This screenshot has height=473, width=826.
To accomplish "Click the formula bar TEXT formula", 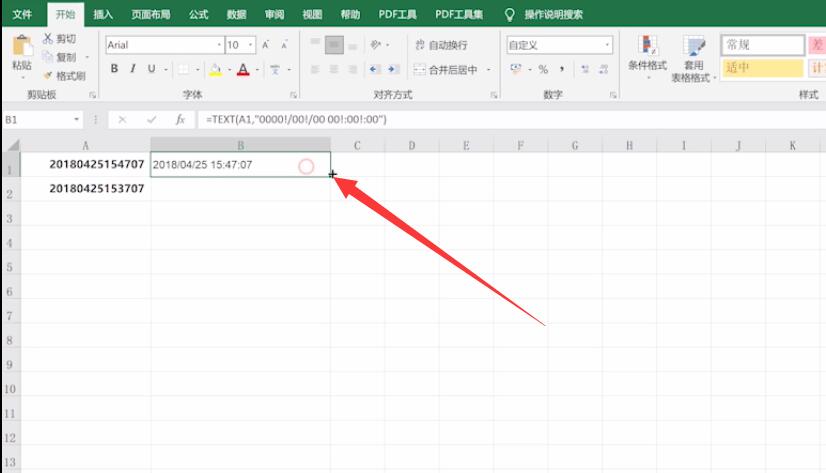I will point(296,120).
